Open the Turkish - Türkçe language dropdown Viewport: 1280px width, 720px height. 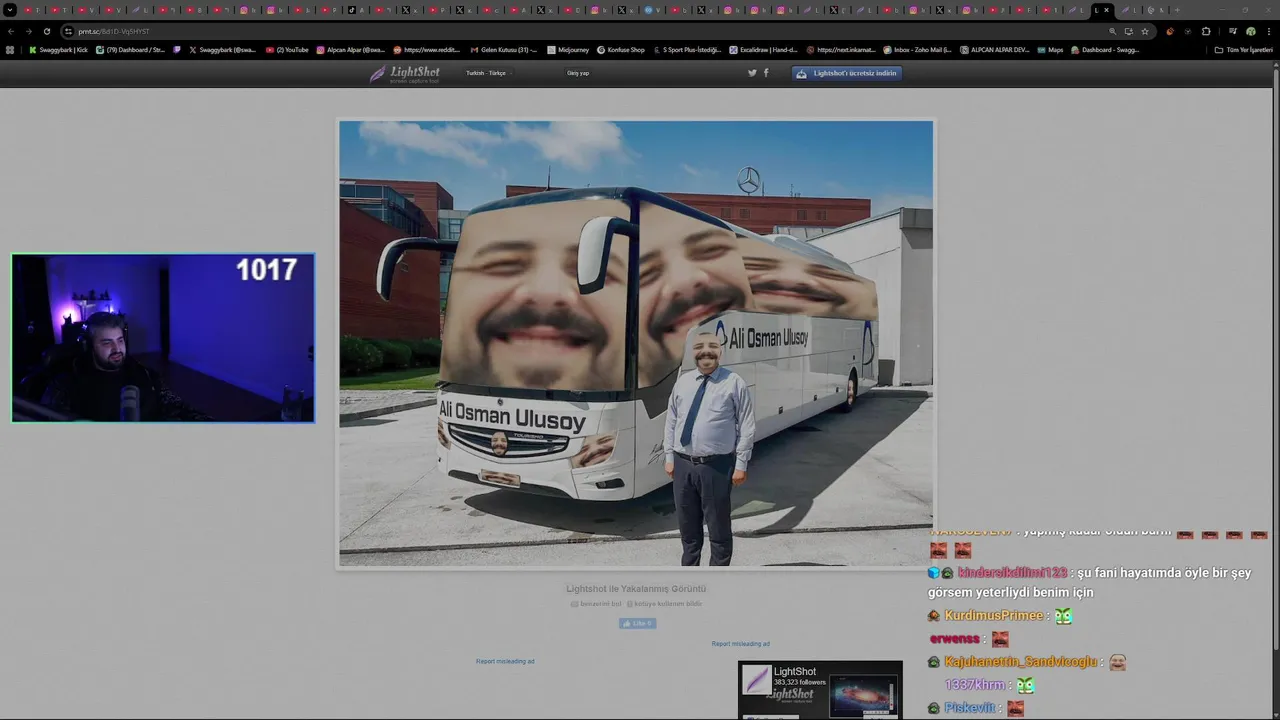pyautogui.click(x=488, y=73)
